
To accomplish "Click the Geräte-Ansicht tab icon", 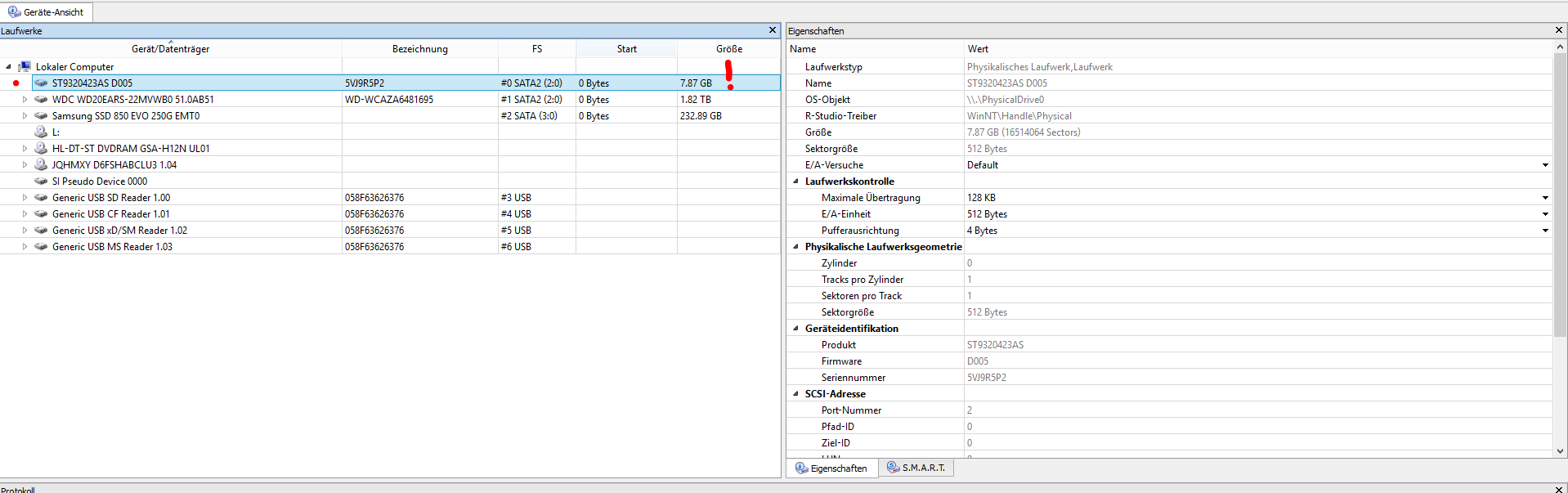I will click(x=14, y=11).
